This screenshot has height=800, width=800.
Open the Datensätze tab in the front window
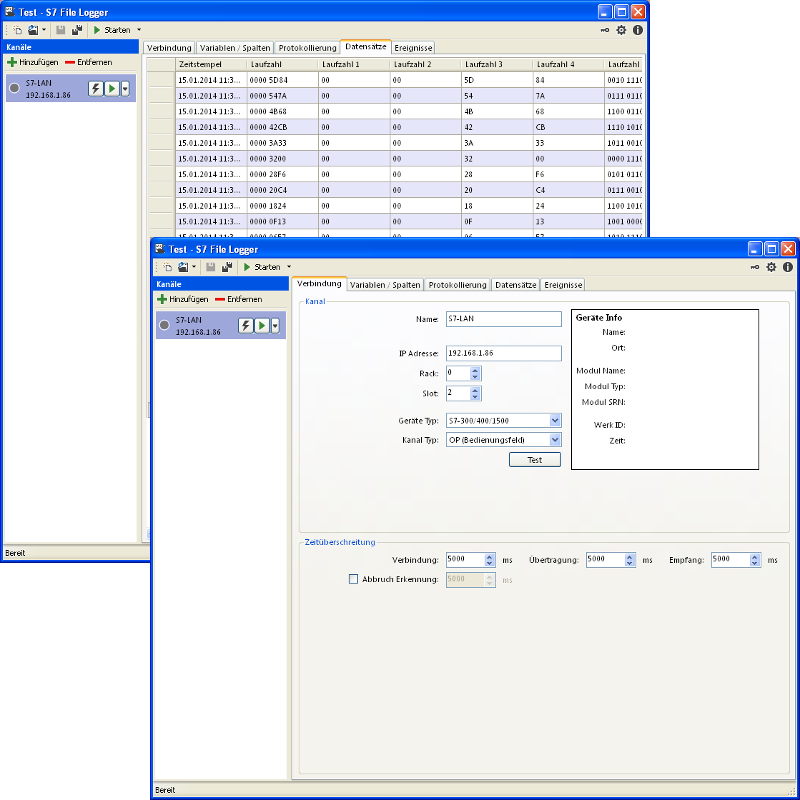(x=515, y=285)
